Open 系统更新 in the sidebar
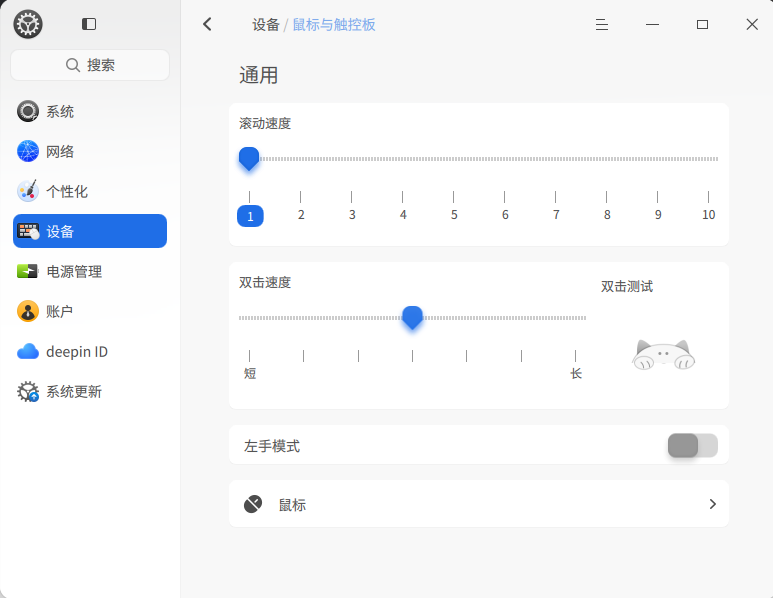The width and height of the screenshot is (773, 598). 90,391
